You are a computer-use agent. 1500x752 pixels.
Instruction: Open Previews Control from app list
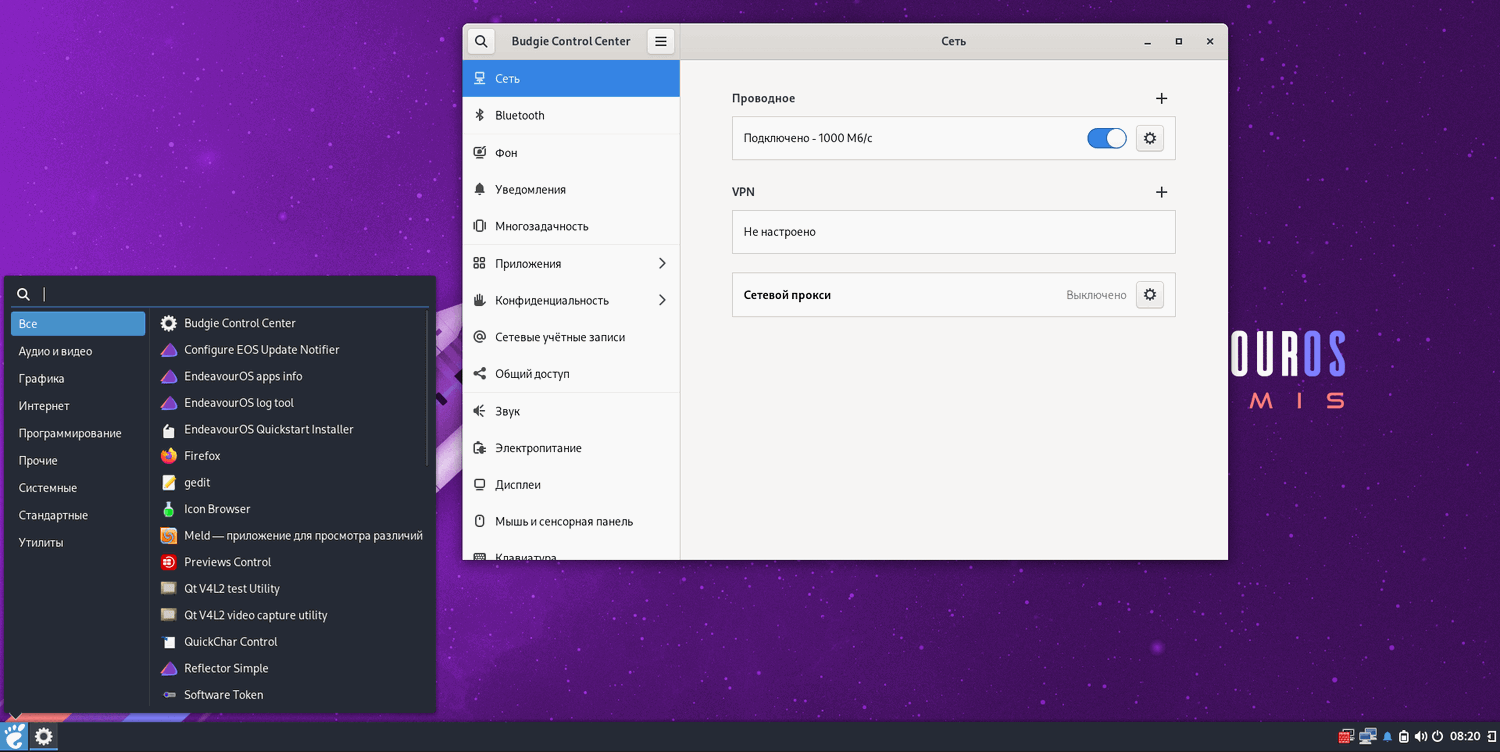point(290,562)
